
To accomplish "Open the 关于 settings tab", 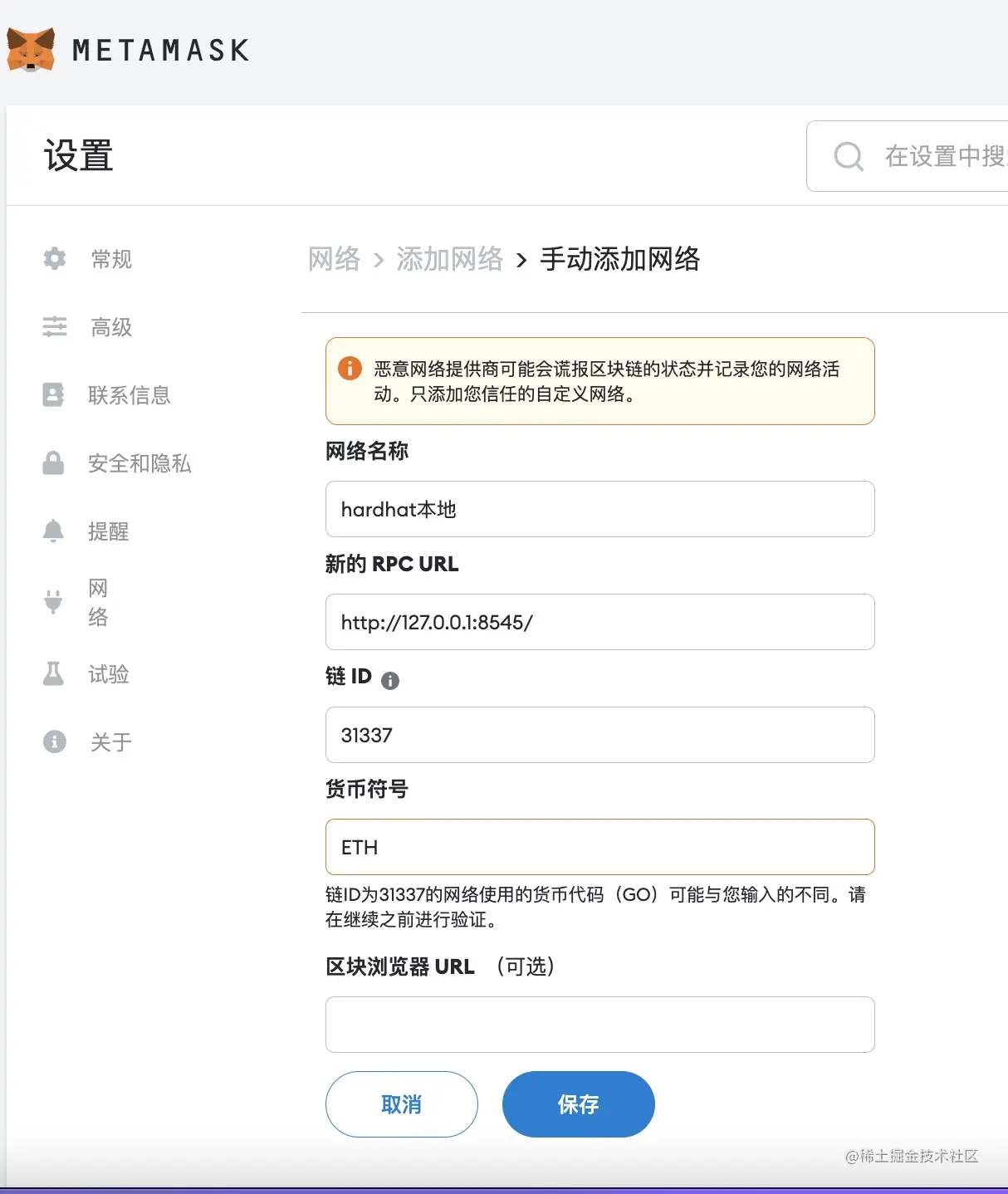I will [x=111, y=742].
